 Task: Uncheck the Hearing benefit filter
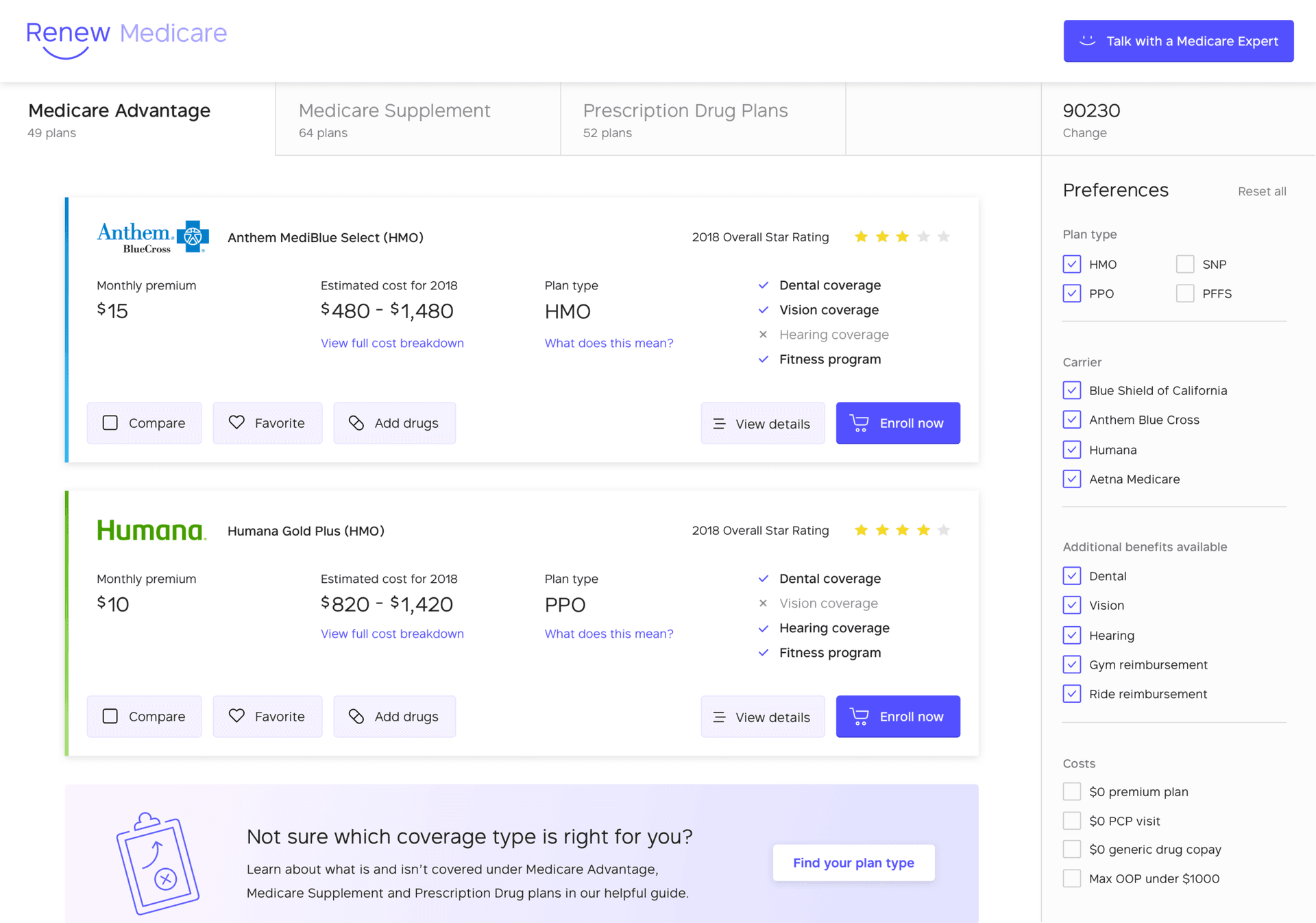1072,635
